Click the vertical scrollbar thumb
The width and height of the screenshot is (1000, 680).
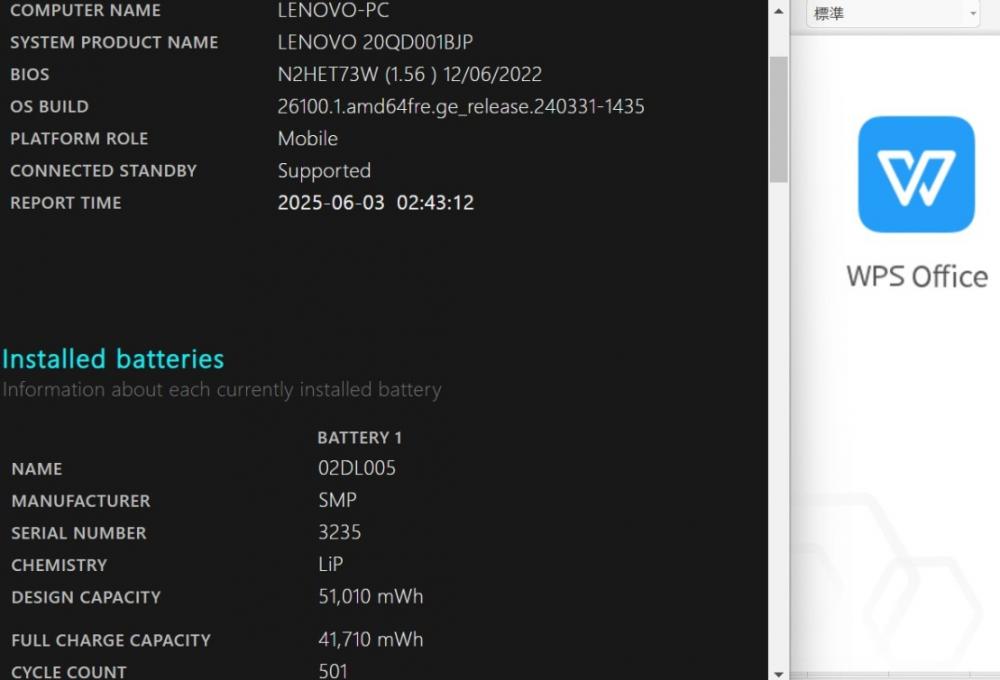779,119
